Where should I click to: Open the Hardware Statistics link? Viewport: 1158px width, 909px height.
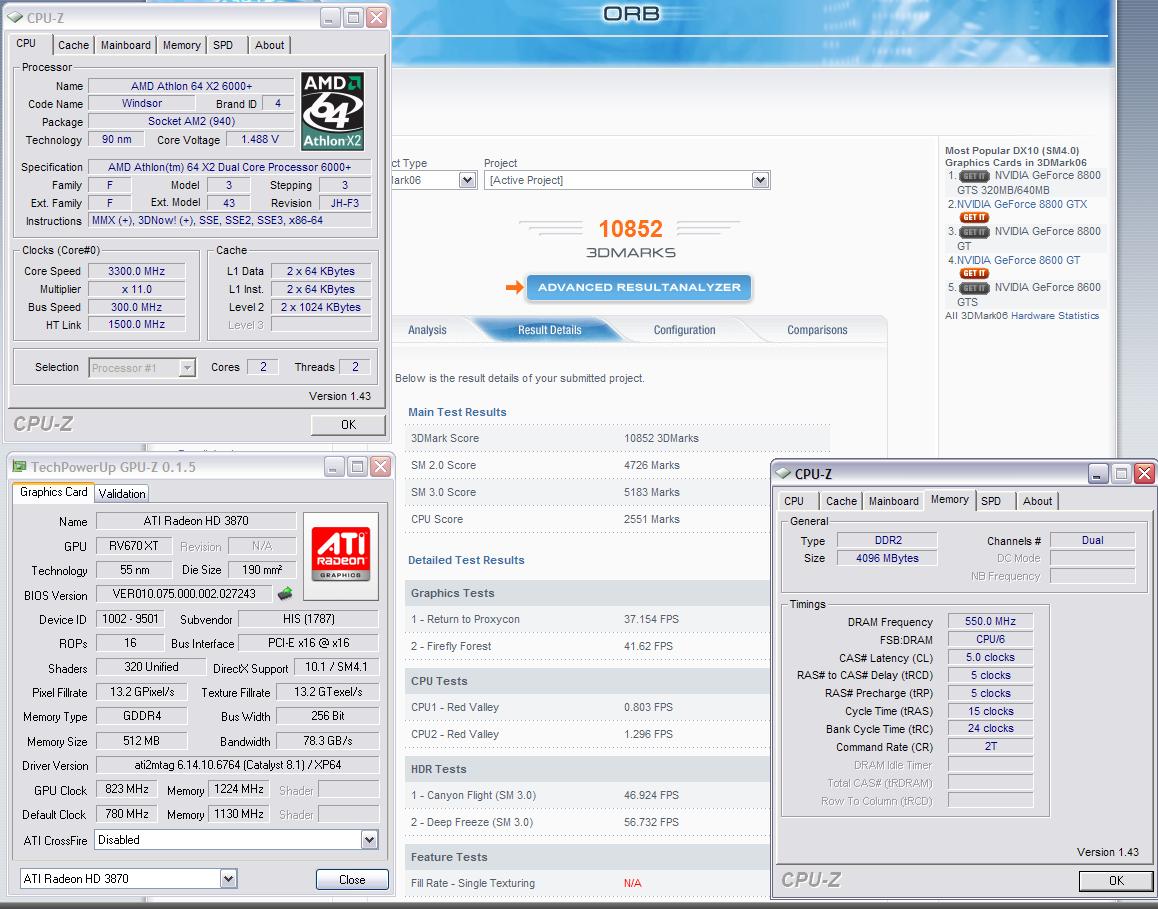pos(1055,316)
